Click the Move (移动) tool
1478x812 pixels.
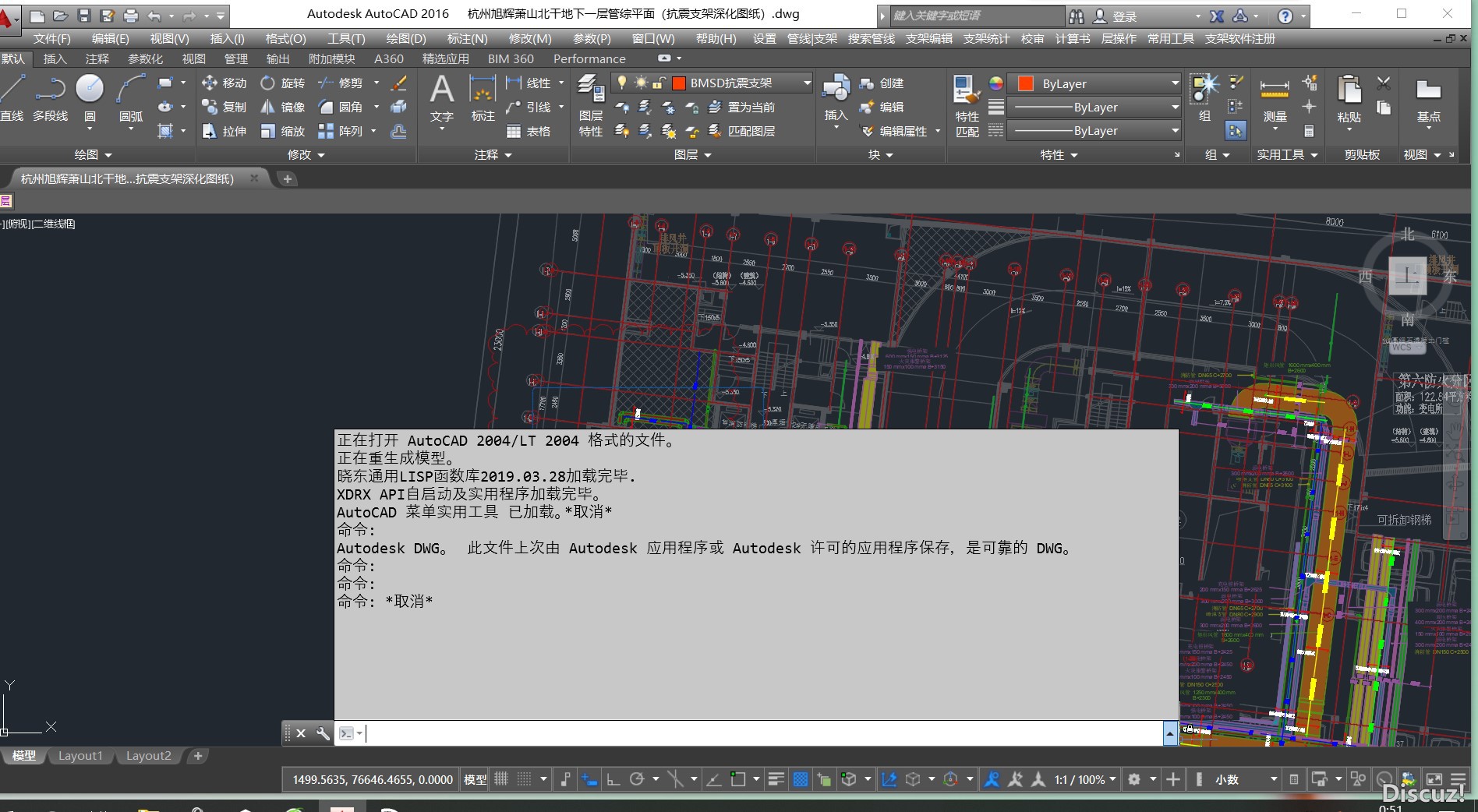click(x=224, y=83)
